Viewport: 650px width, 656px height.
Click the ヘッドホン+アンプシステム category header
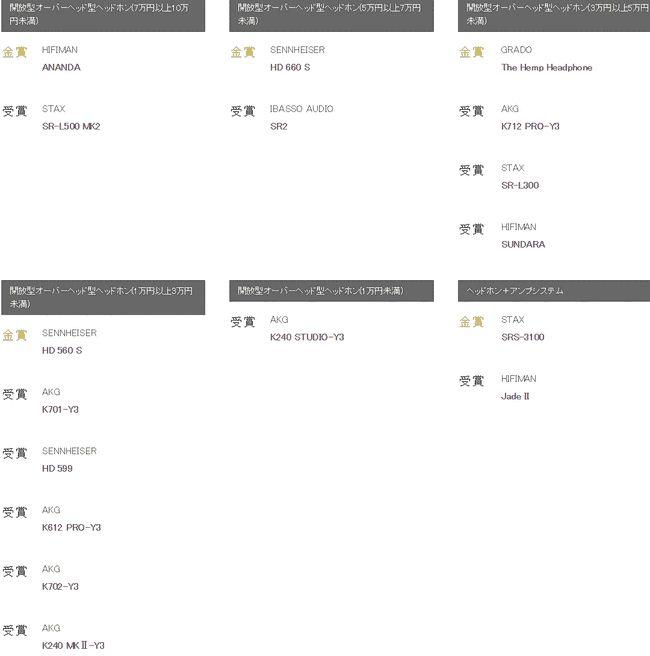[x=554, y=291]
